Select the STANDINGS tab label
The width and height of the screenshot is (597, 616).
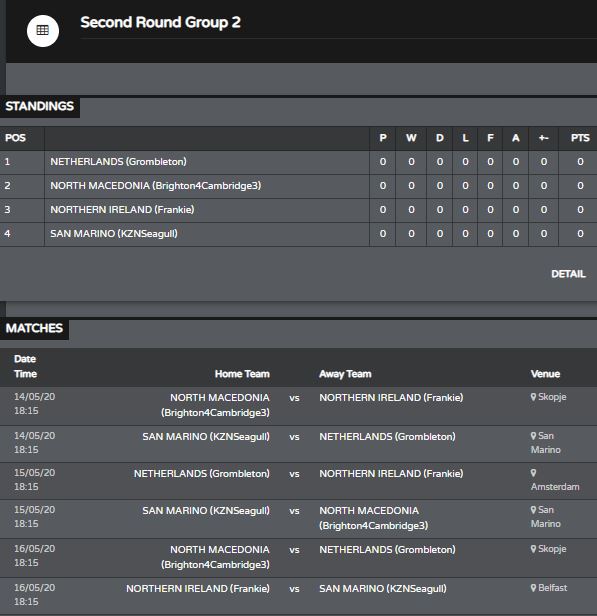point(40,106)
